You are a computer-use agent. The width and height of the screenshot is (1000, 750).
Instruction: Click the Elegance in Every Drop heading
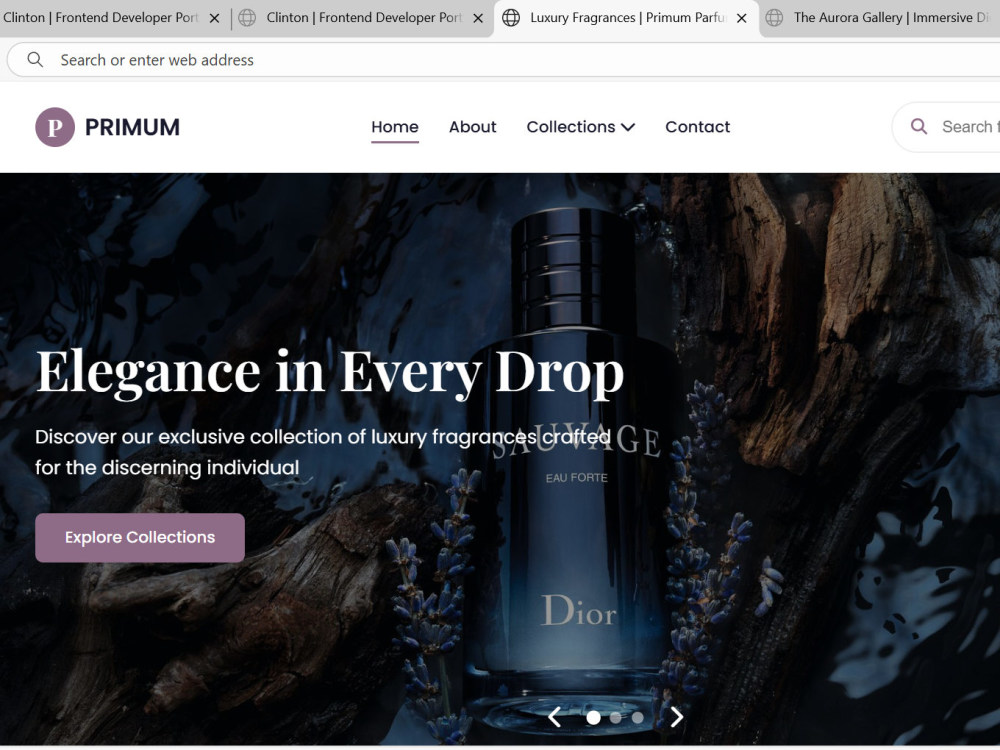330,372
